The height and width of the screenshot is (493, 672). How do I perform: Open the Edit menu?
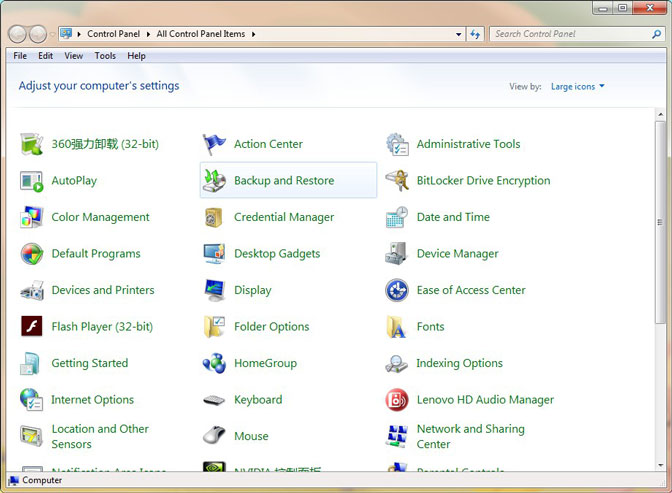45,56
